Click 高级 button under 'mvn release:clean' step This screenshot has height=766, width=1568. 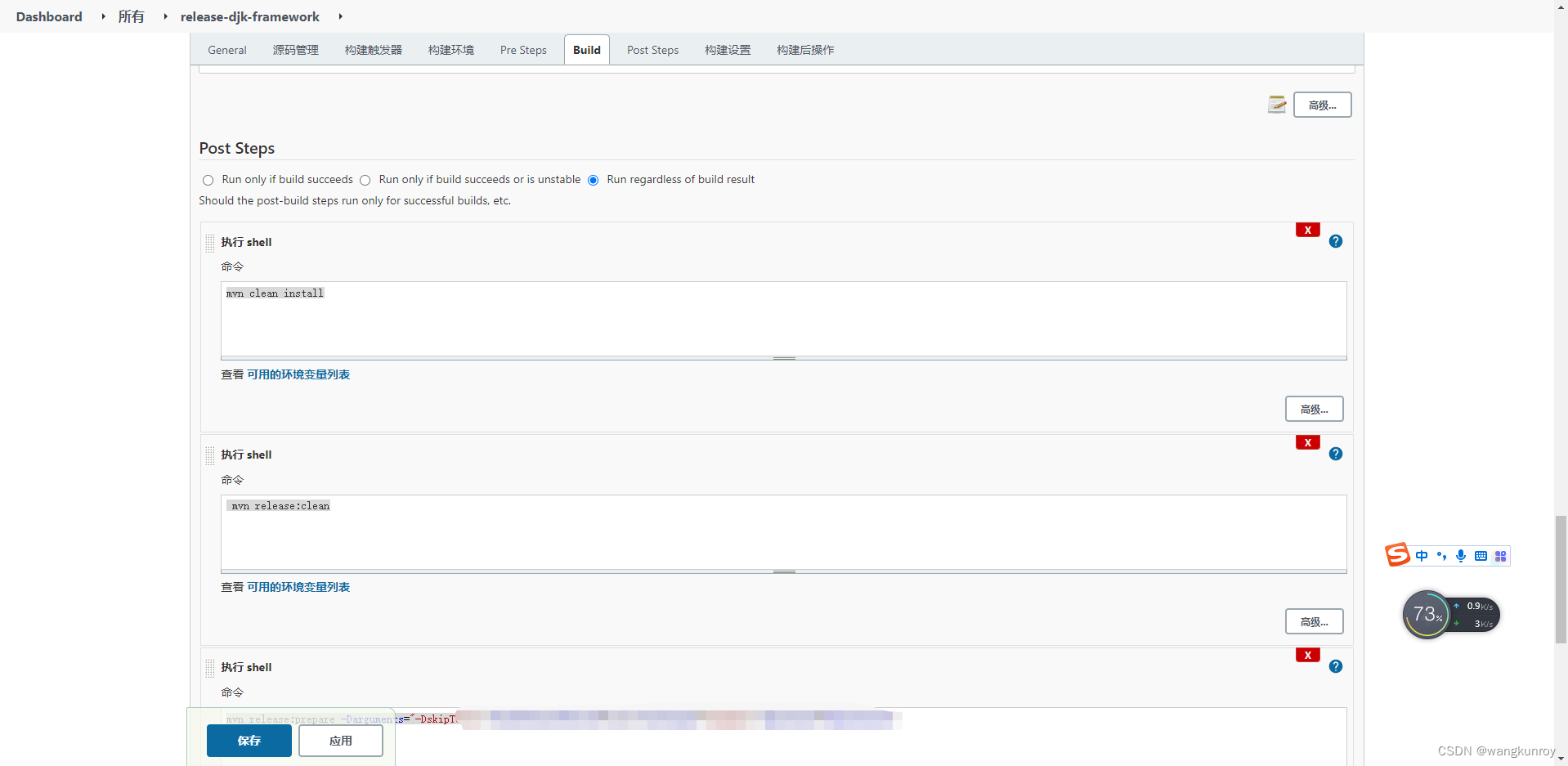[x=1314, y=621]
